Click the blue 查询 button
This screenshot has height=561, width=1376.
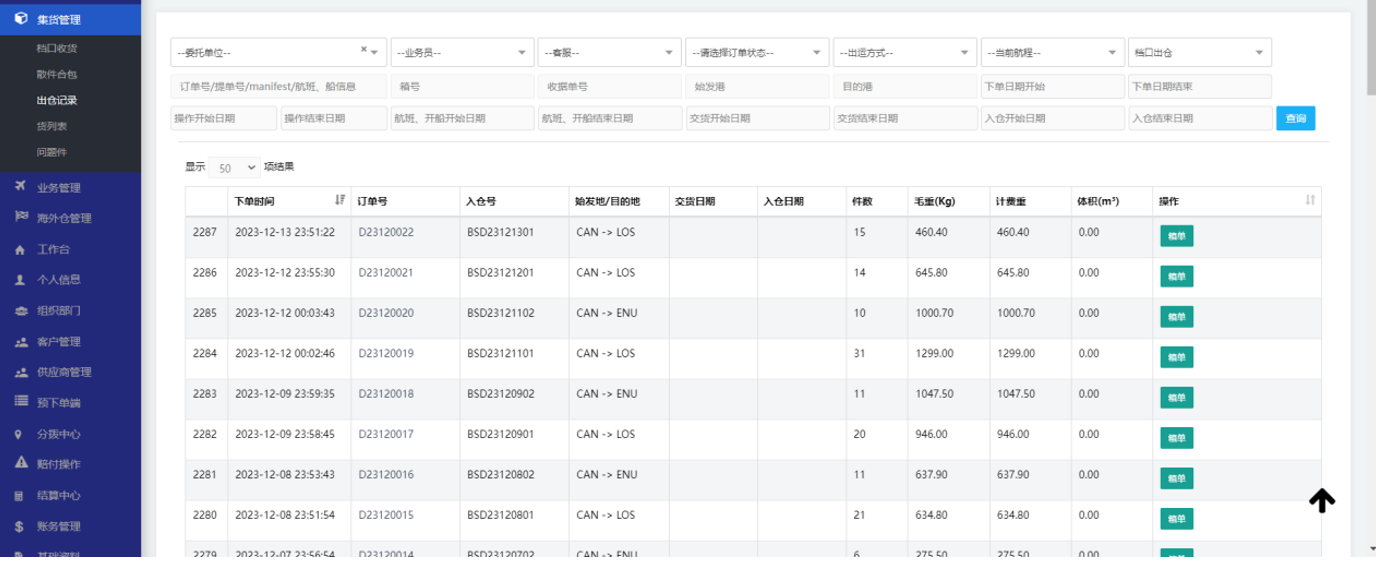pyautogui.click(x=1295, y=118)
